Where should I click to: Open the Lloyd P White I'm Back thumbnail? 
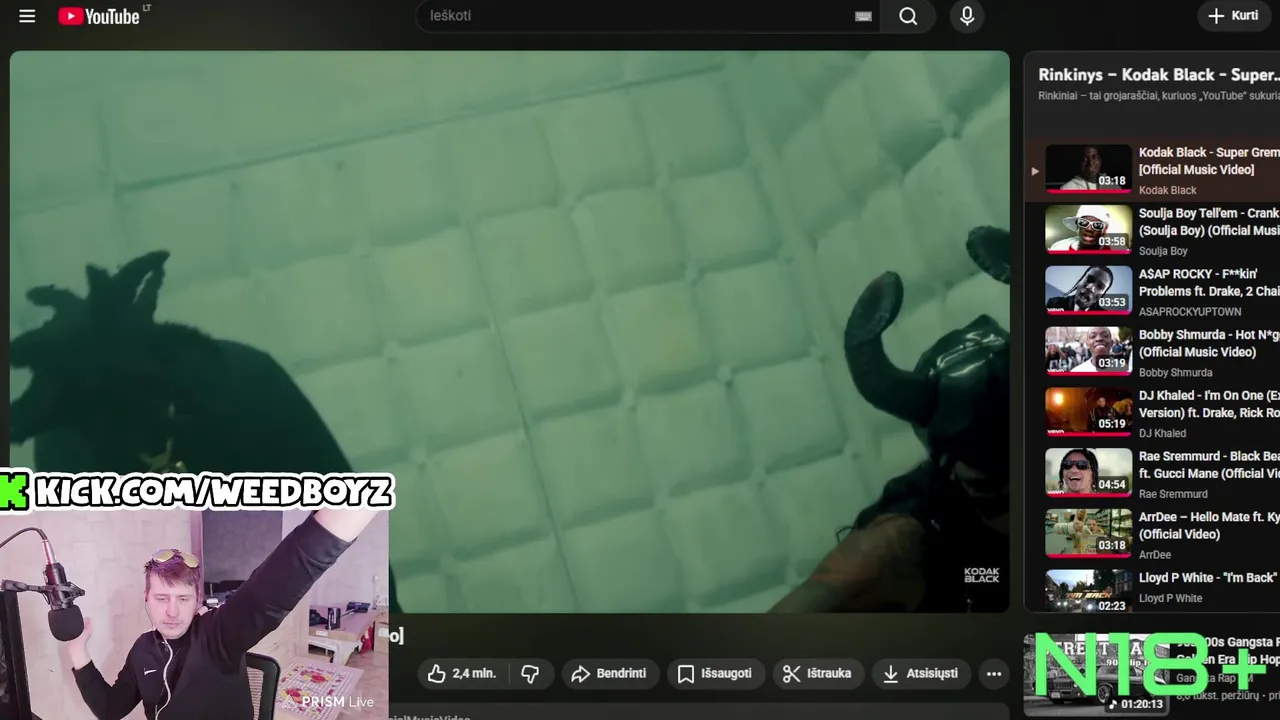pyautogui.click(x=1088, y=591)
